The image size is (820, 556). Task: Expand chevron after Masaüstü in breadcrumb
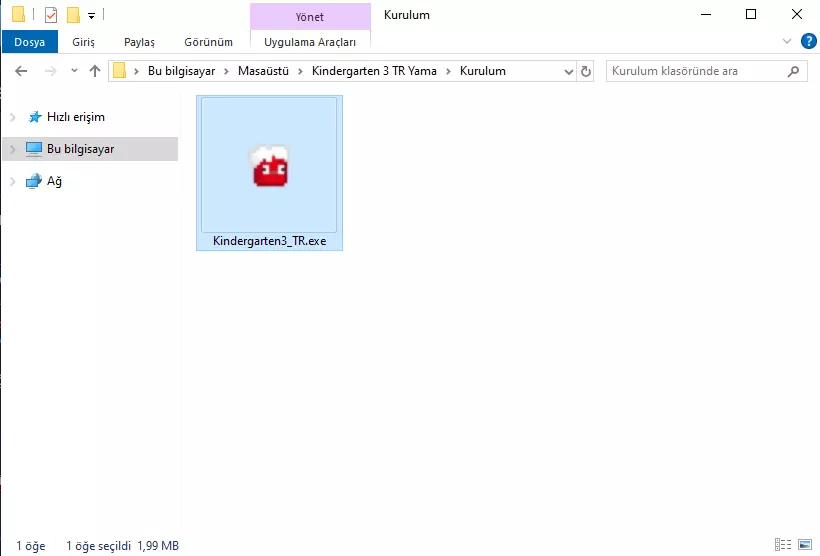click(x=300, y=71)
